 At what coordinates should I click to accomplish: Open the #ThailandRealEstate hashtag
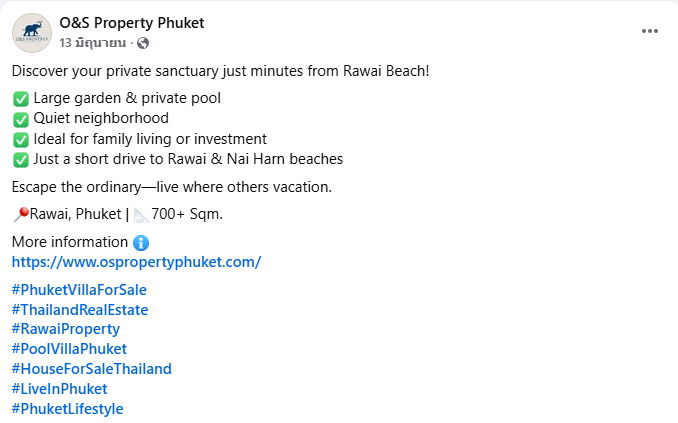[x=80, y=310]
